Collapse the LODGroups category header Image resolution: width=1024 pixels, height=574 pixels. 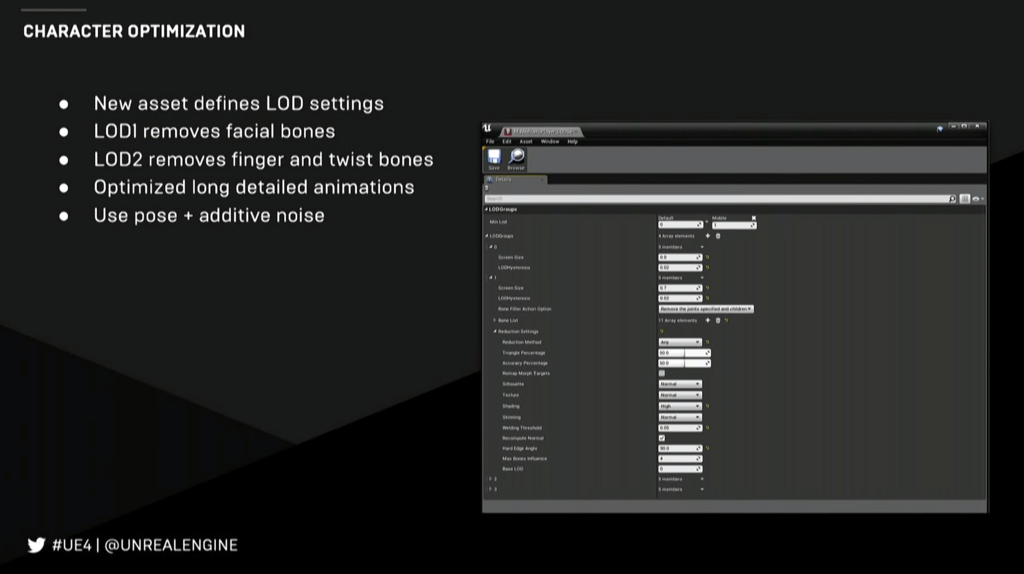point(486,209)
